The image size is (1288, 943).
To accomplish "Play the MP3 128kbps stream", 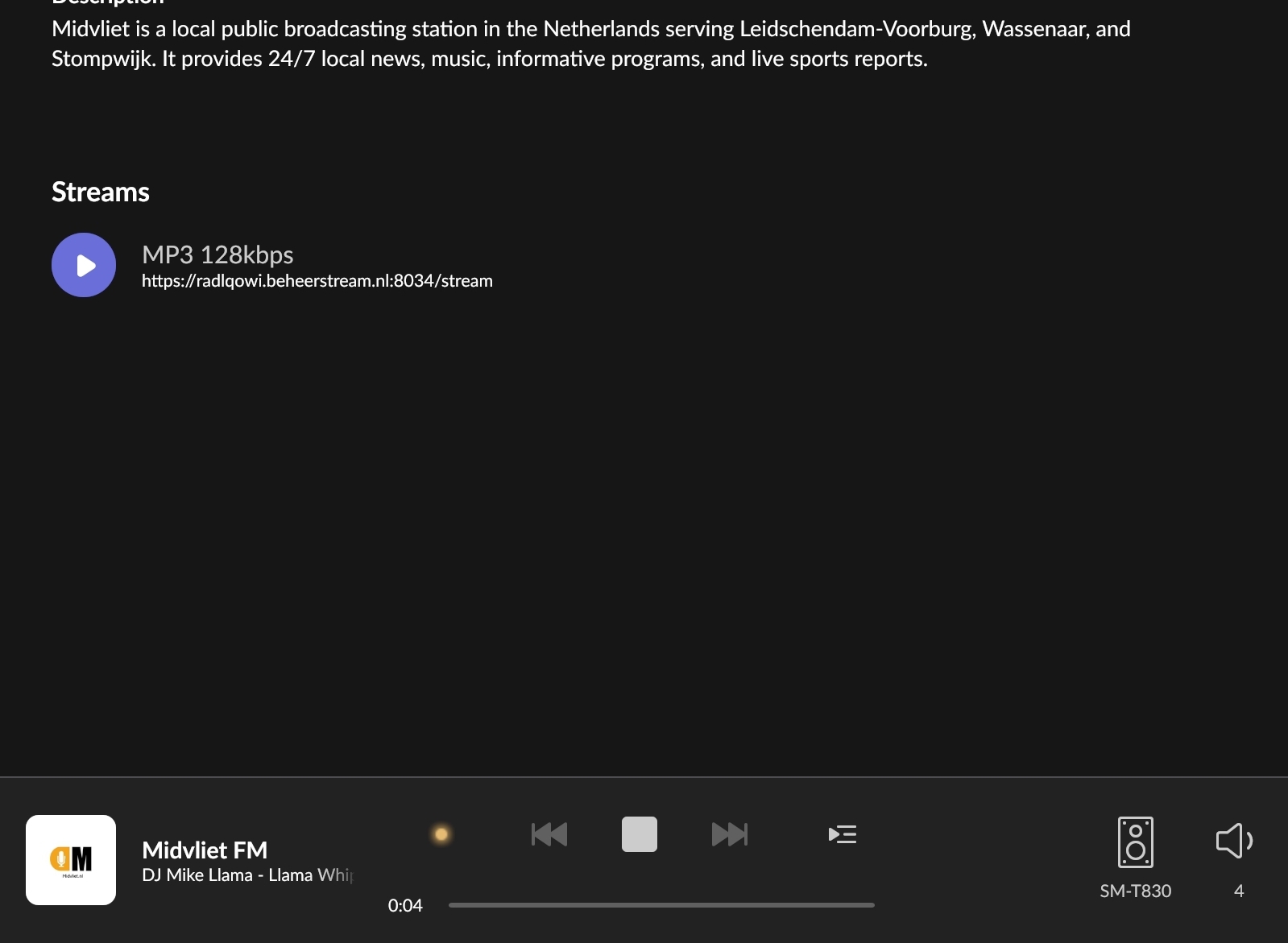I will point(84,265).
